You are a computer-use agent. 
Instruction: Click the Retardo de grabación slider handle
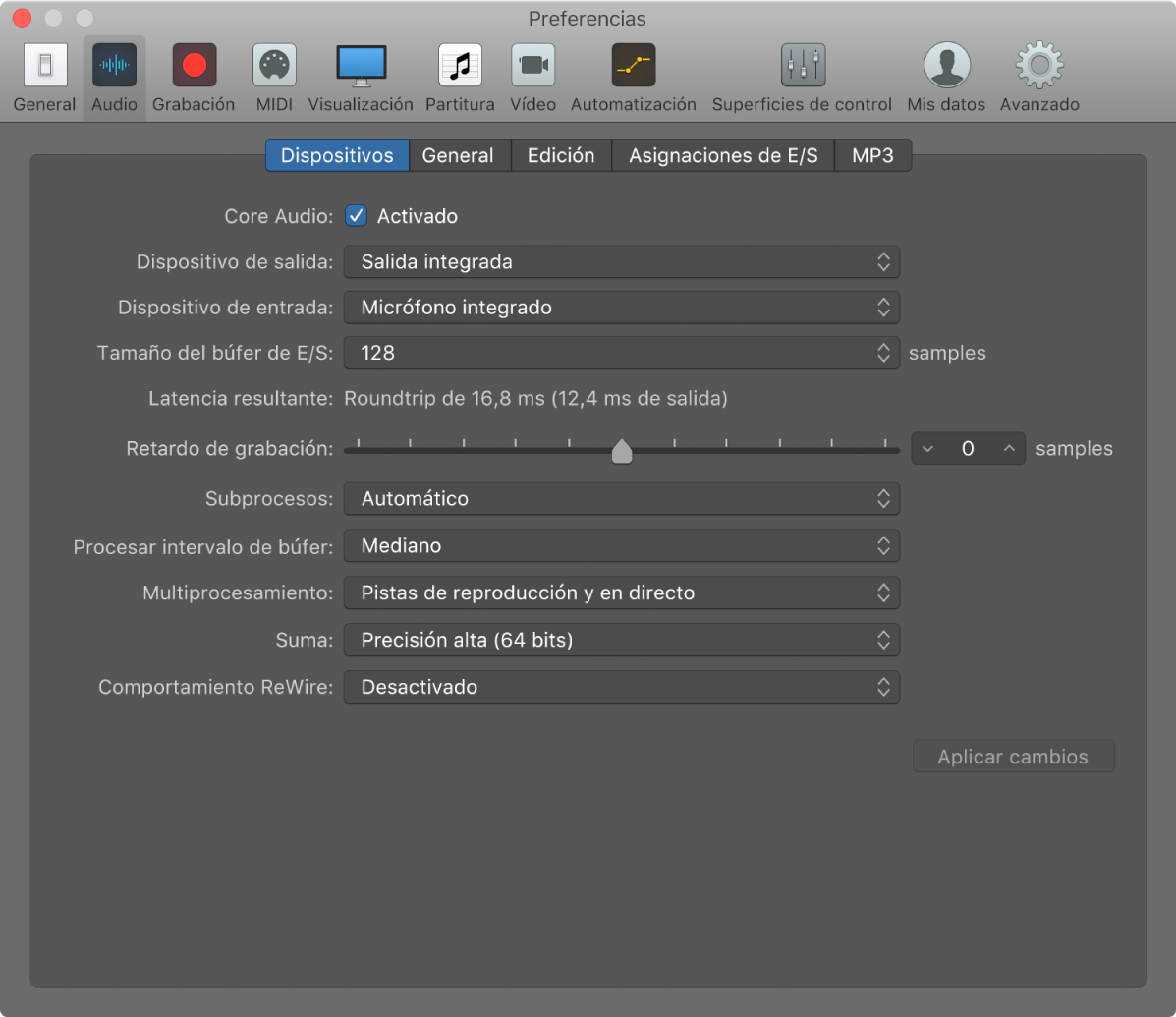coord(622,451)
